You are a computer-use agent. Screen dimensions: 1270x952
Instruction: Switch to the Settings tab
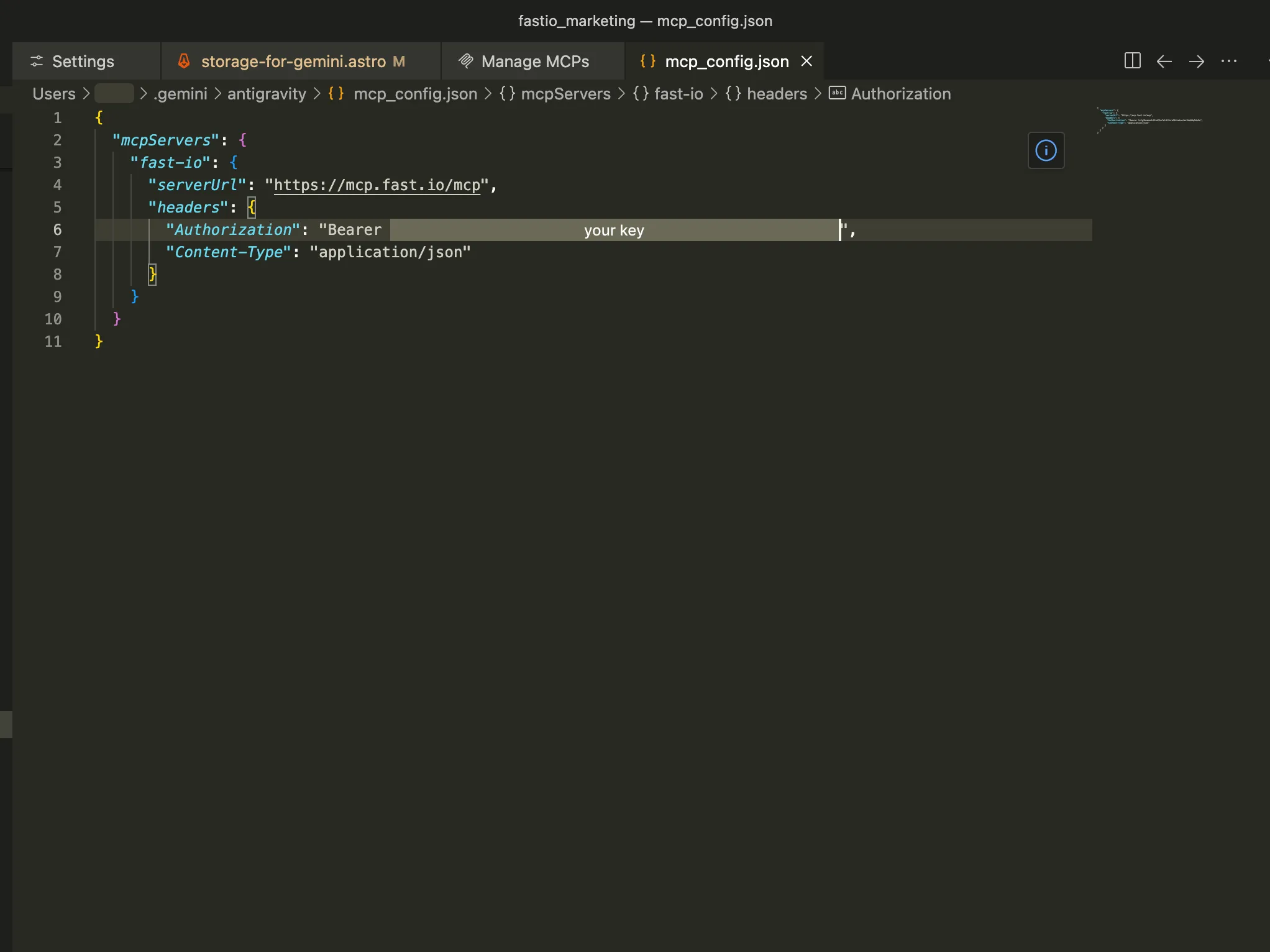pos(83,61)
